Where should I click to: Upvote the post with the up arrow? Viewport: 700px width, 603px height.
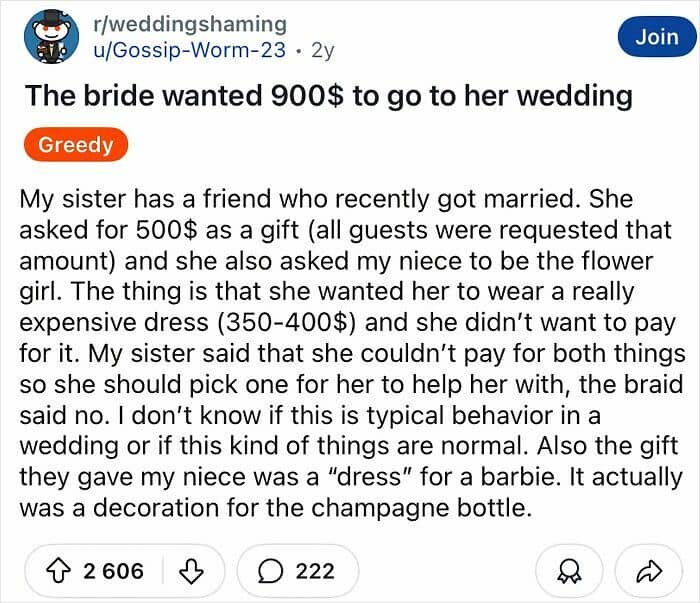point(58,571)
